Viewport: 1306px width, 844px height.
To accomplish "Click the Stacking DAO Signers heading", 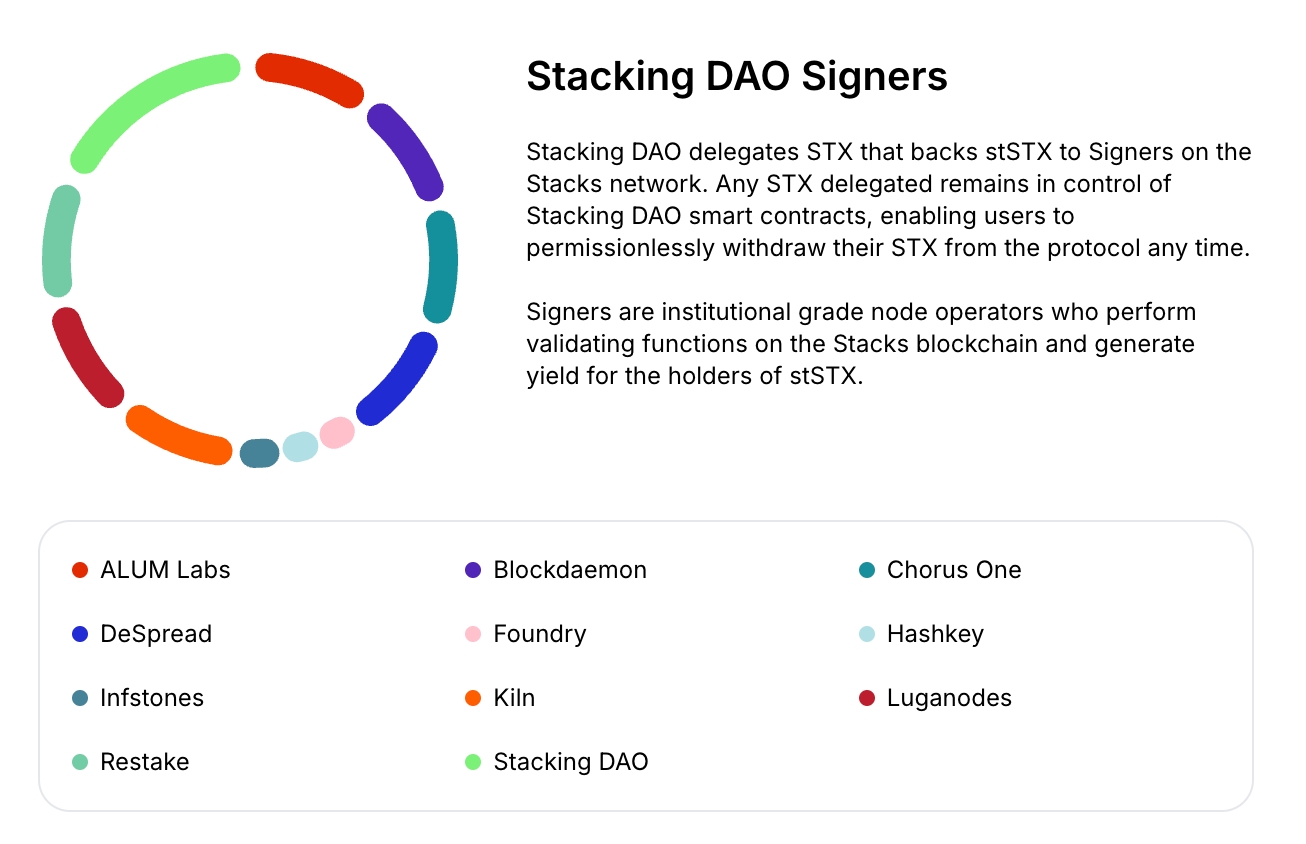I will point(737,76).
